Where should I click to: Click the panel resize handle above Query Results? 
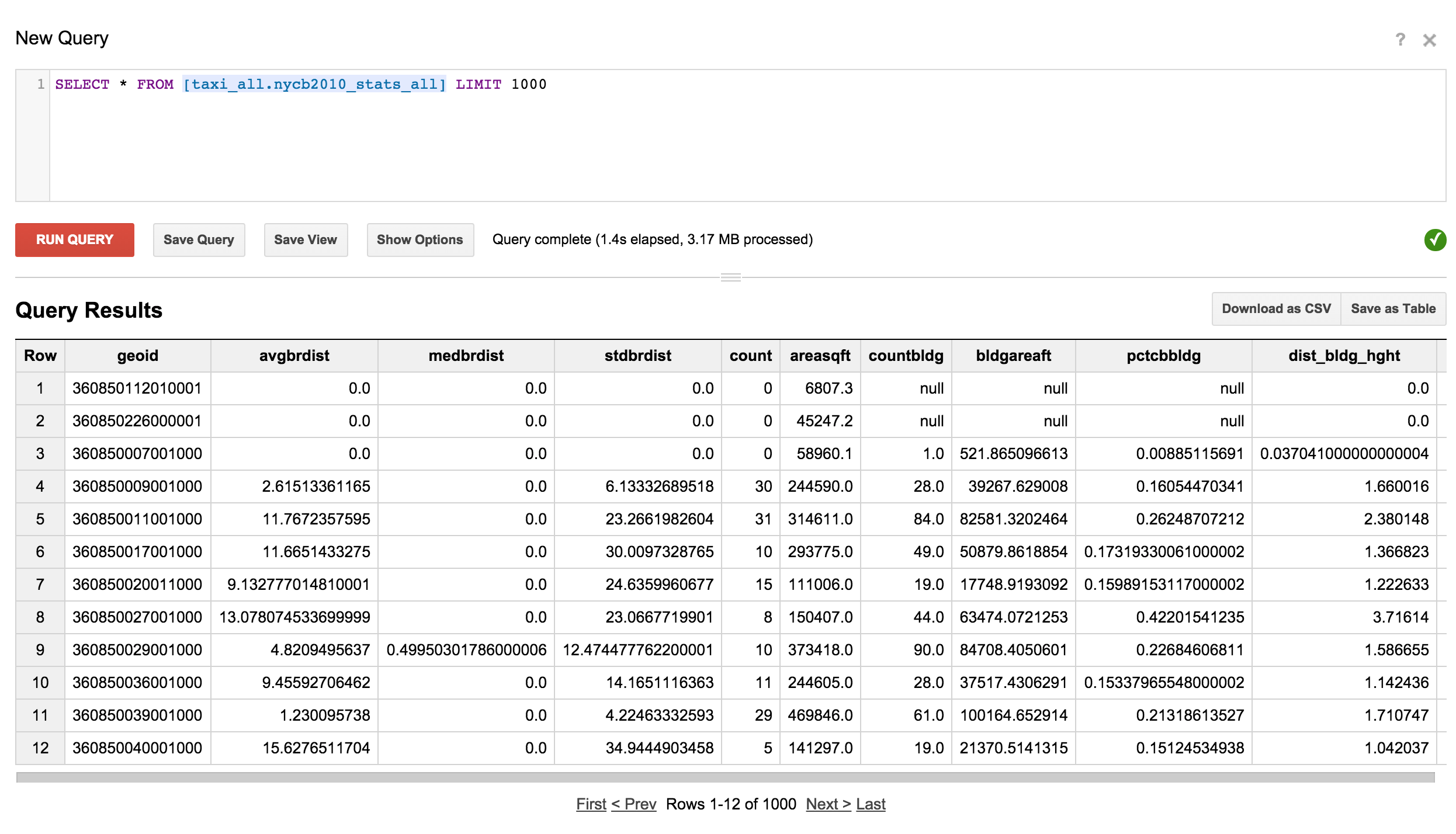pos(730,277)
